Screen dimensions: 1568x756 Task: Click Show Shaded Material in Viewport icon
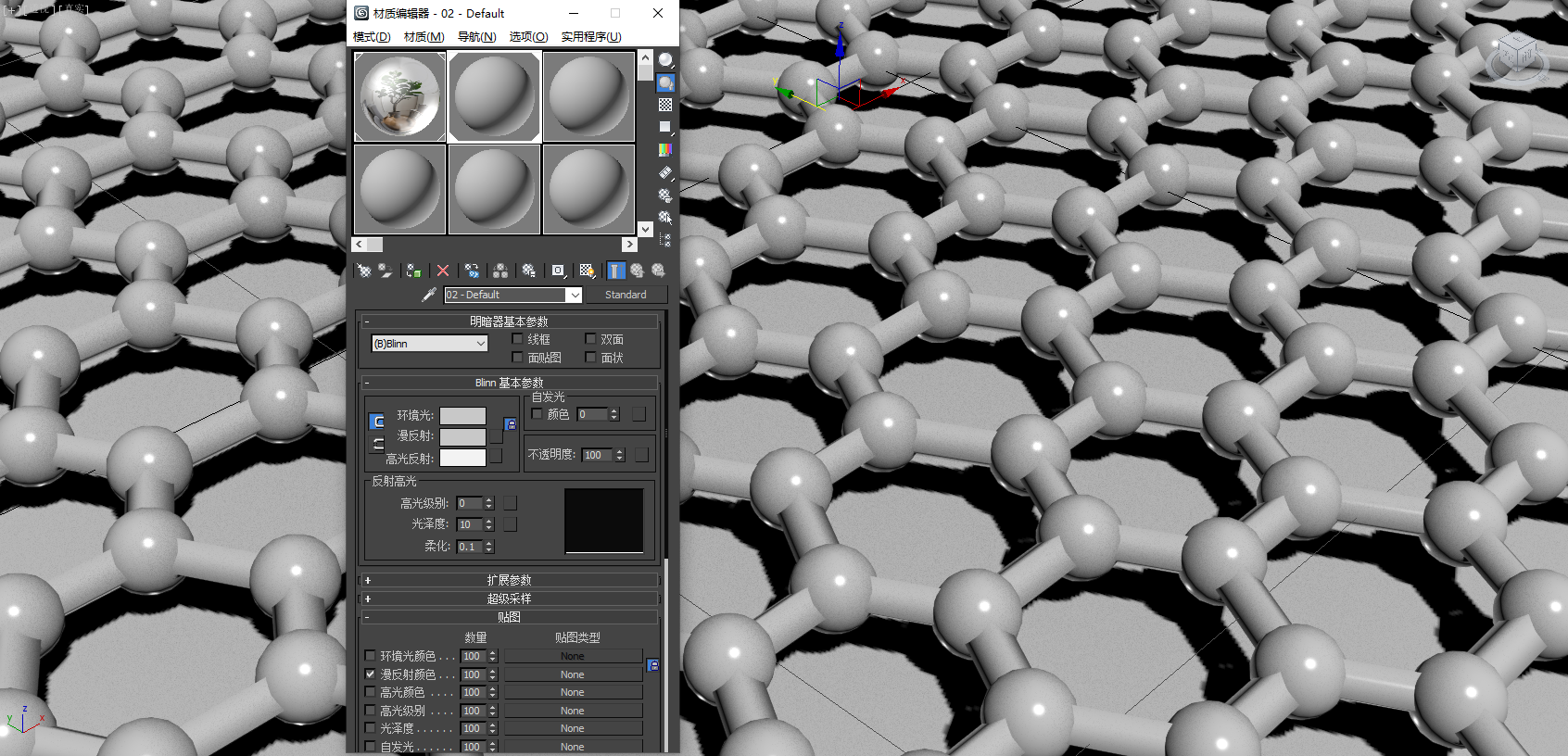click(588, 271)
